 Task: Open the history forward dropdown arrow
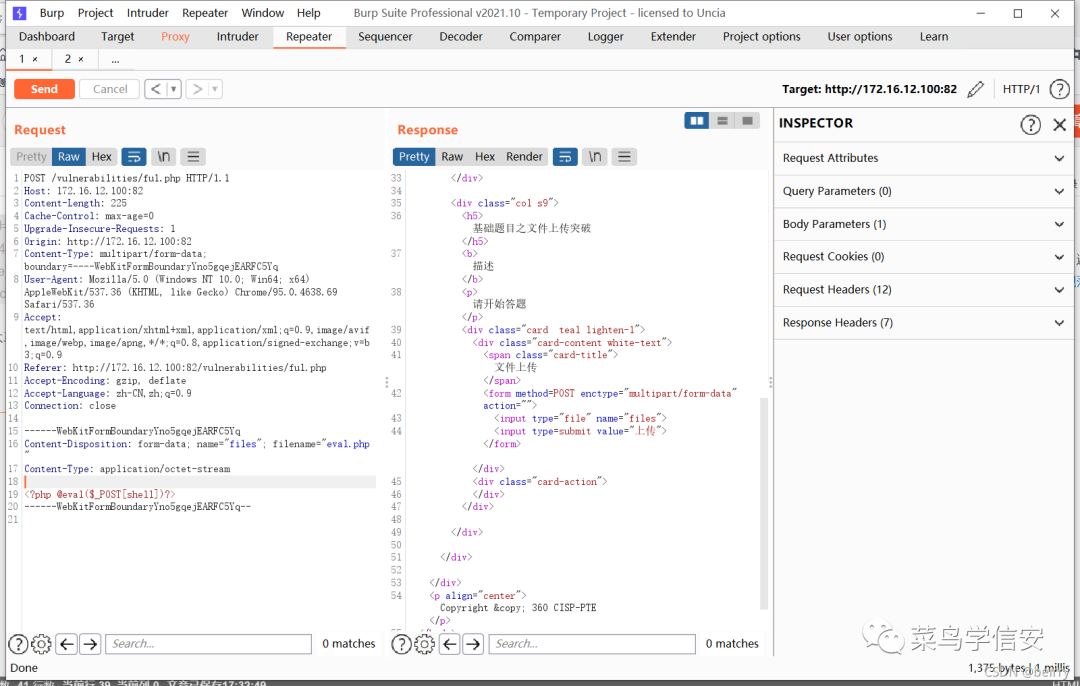pyautogui.click(x=215, y=89)
